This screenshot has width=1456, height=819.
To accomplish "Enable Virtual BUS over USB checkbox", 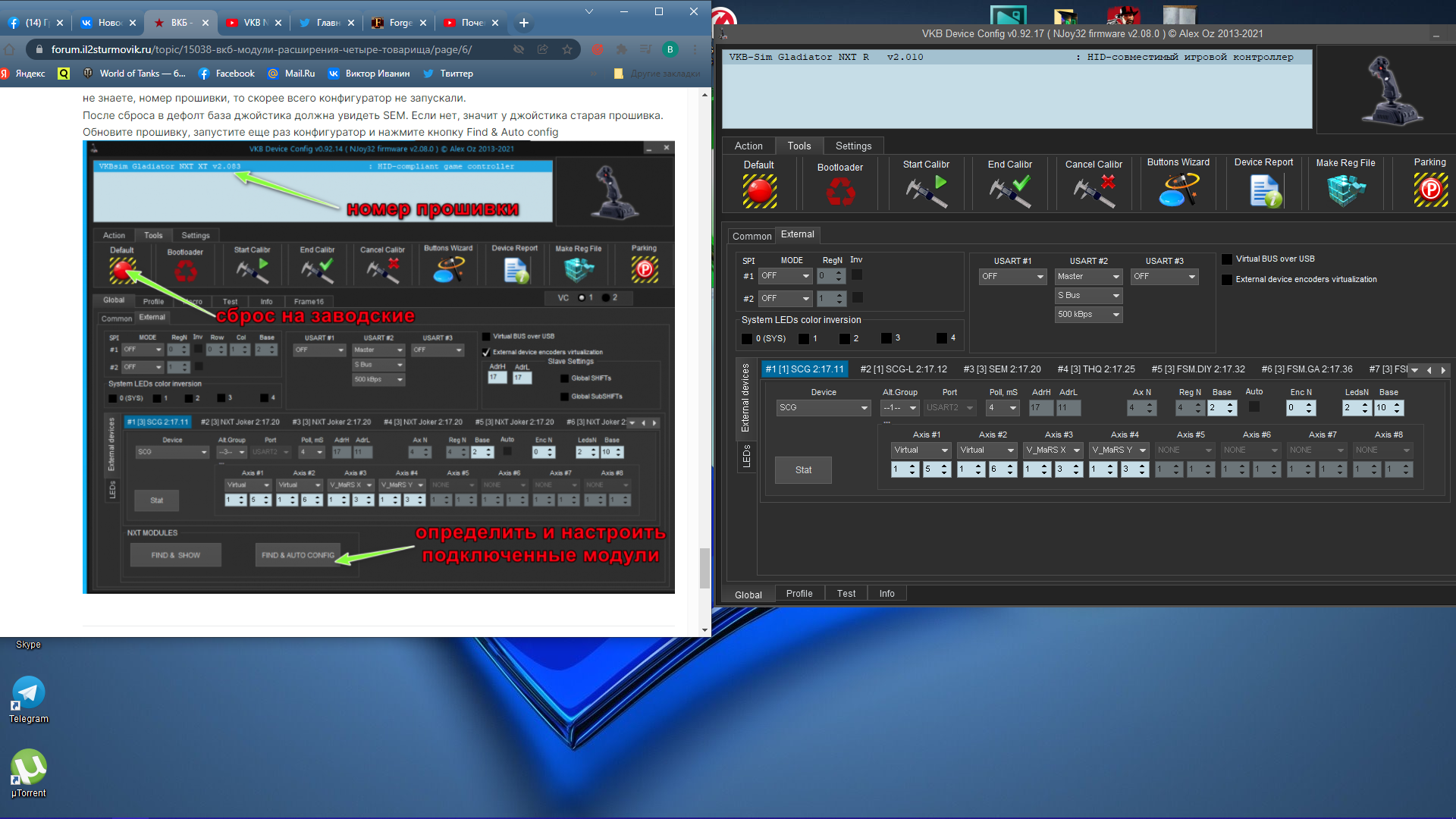I will point(1226,259).
